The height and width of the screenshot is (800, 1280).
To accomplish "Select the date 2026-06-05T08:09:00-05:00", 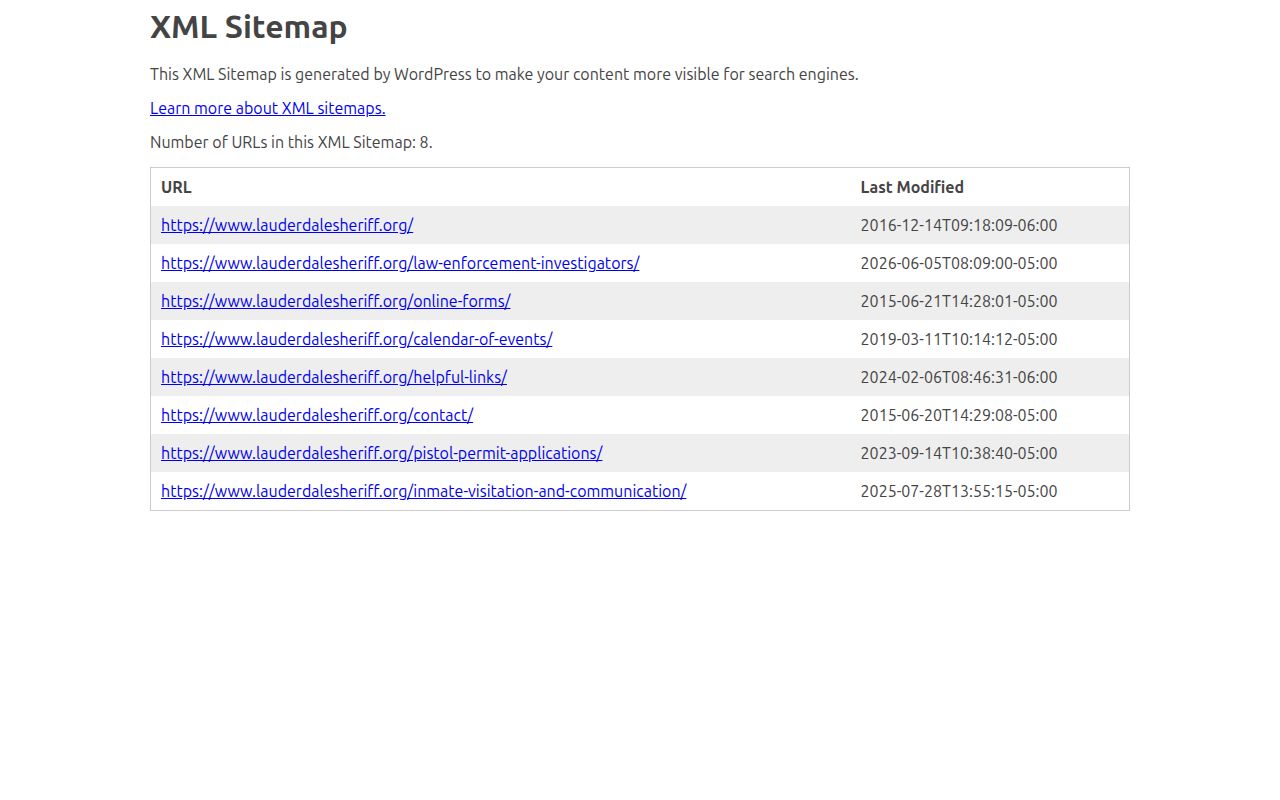I will 959,263.
